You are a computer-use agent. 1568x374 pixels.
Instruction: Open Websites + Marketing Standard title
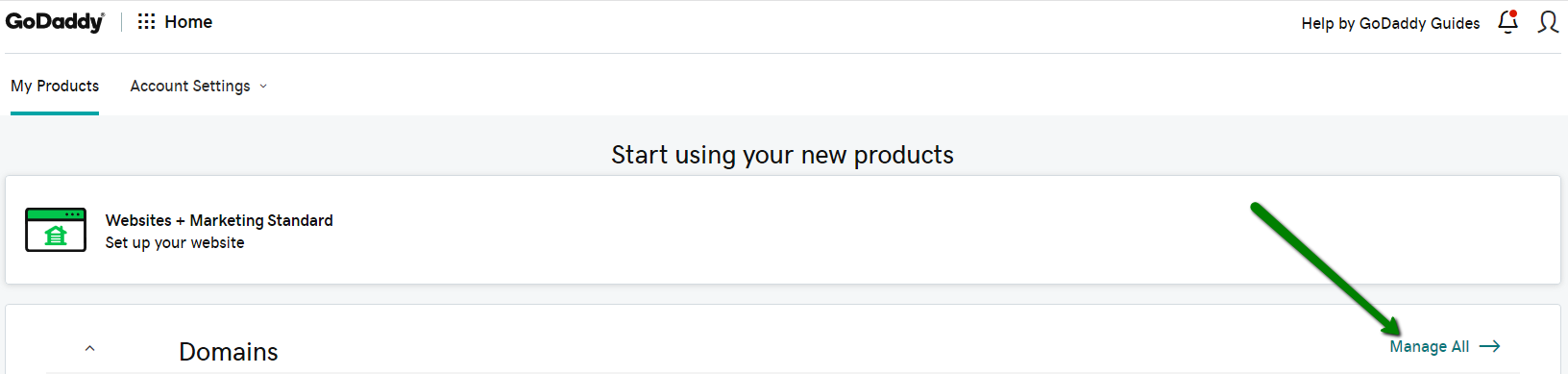pyautogui.click(x=219, y=220)
